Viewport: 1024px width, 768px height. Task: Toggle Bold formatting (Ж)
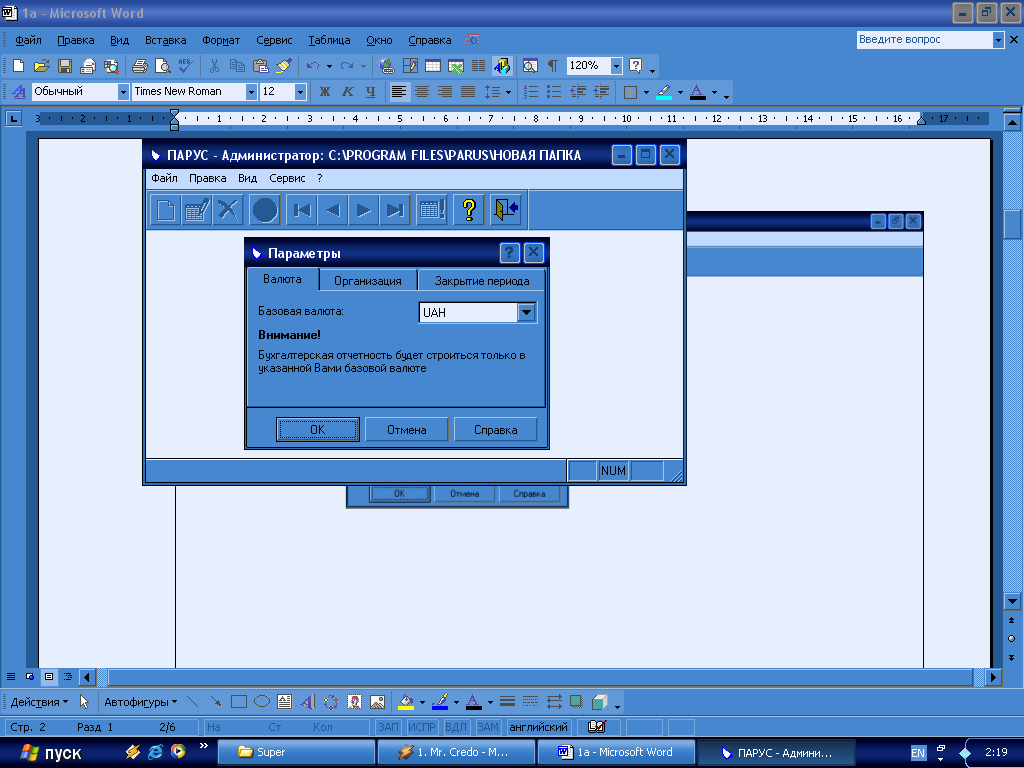tap(325, 91)
